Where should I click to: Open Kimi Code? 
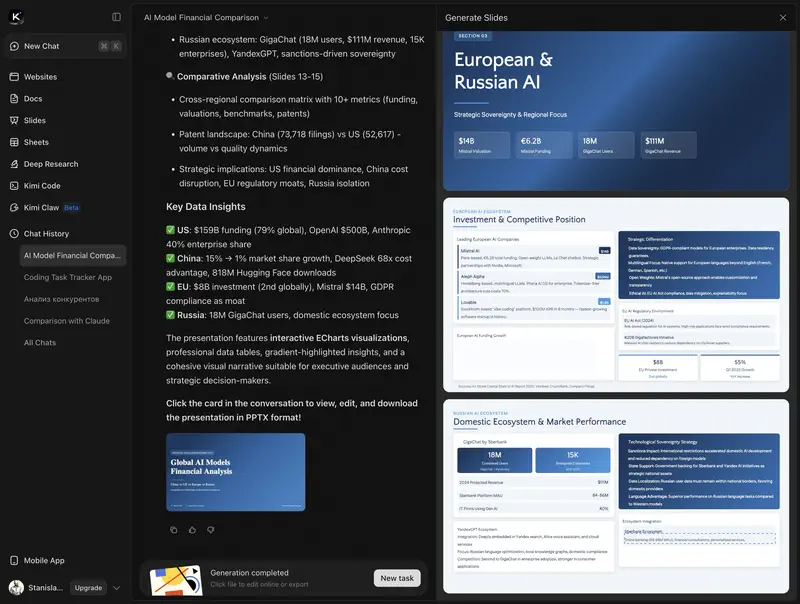click(x=42, y=186)
